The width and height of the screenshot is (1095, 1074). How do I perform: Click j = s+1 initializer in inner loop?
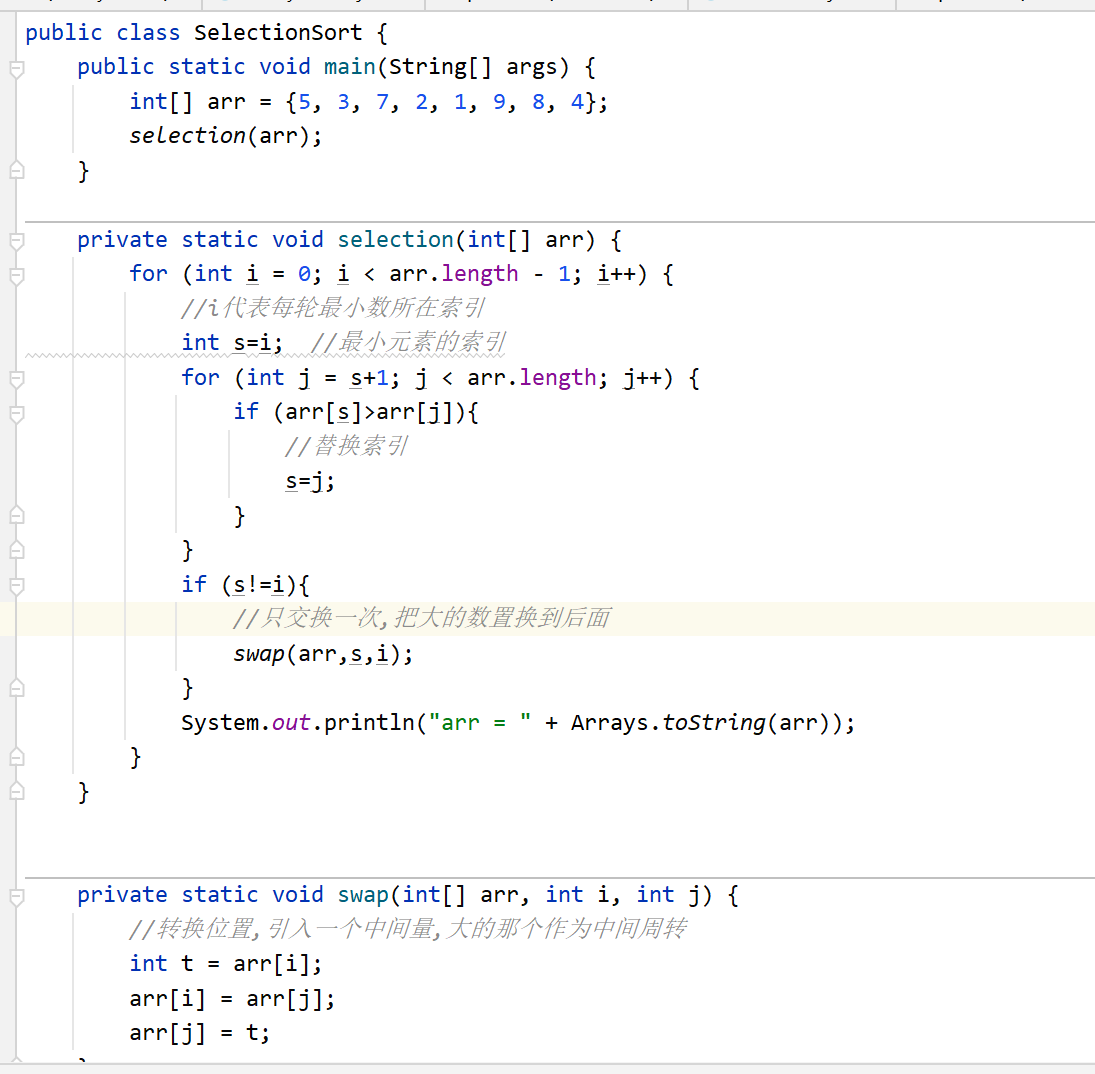[342, 378]
